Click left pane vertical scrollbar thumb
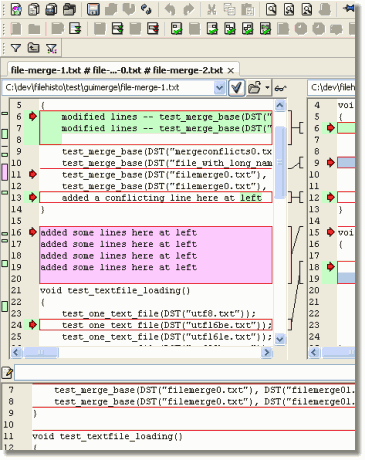Viewport: 365px width, 460px height. [280, 162]
